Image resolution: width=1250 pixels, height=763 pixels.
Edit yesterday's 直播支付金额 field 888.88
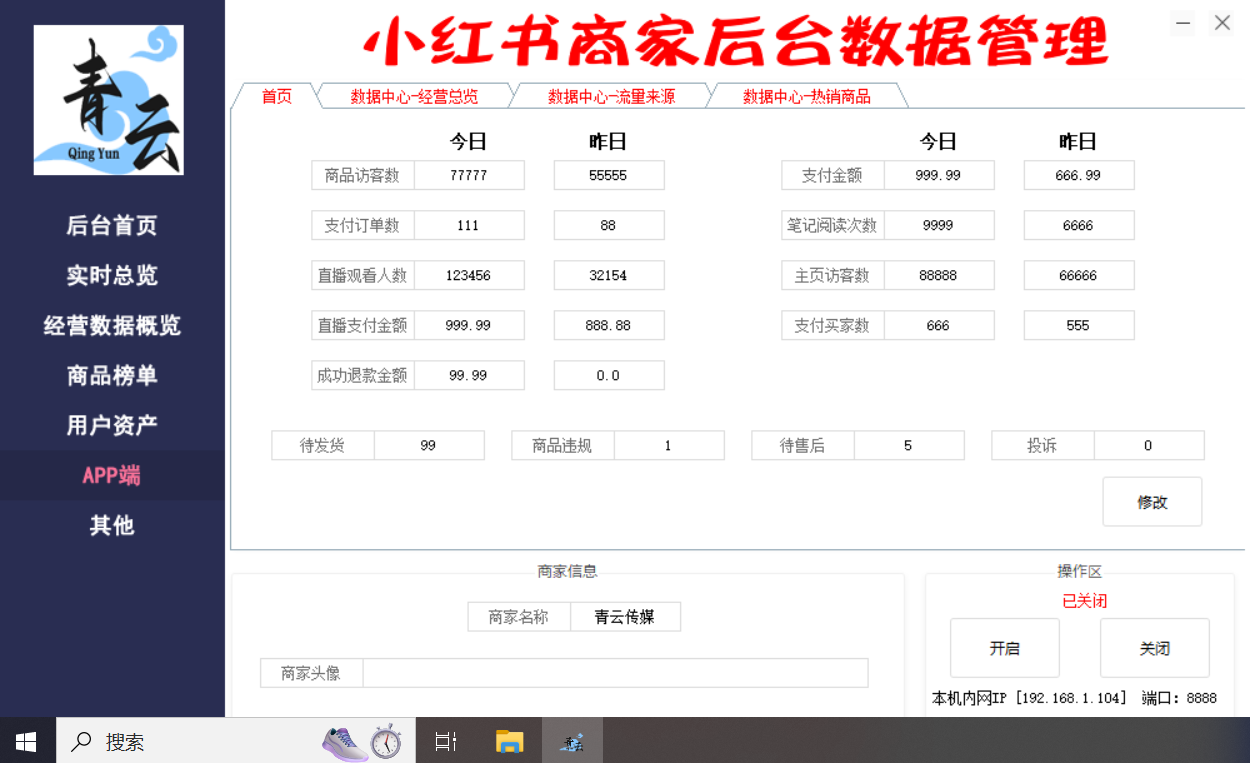[x=609, y=325]
